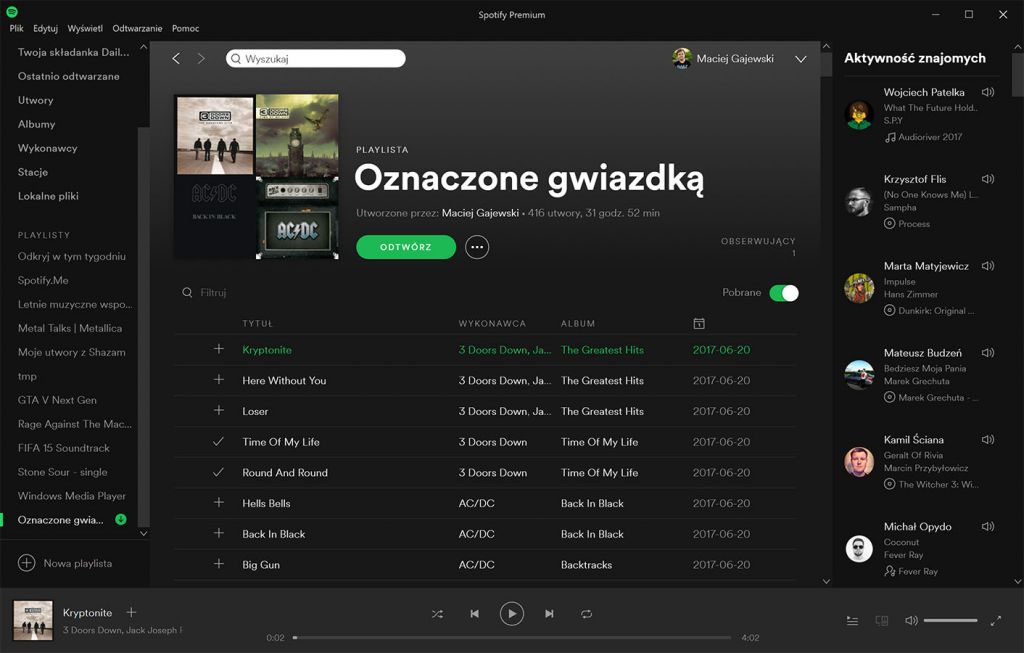Add Big Gun to library
Image resolution: width=1024 pixels, height=653 pixels.
click(x=219, y=564)
